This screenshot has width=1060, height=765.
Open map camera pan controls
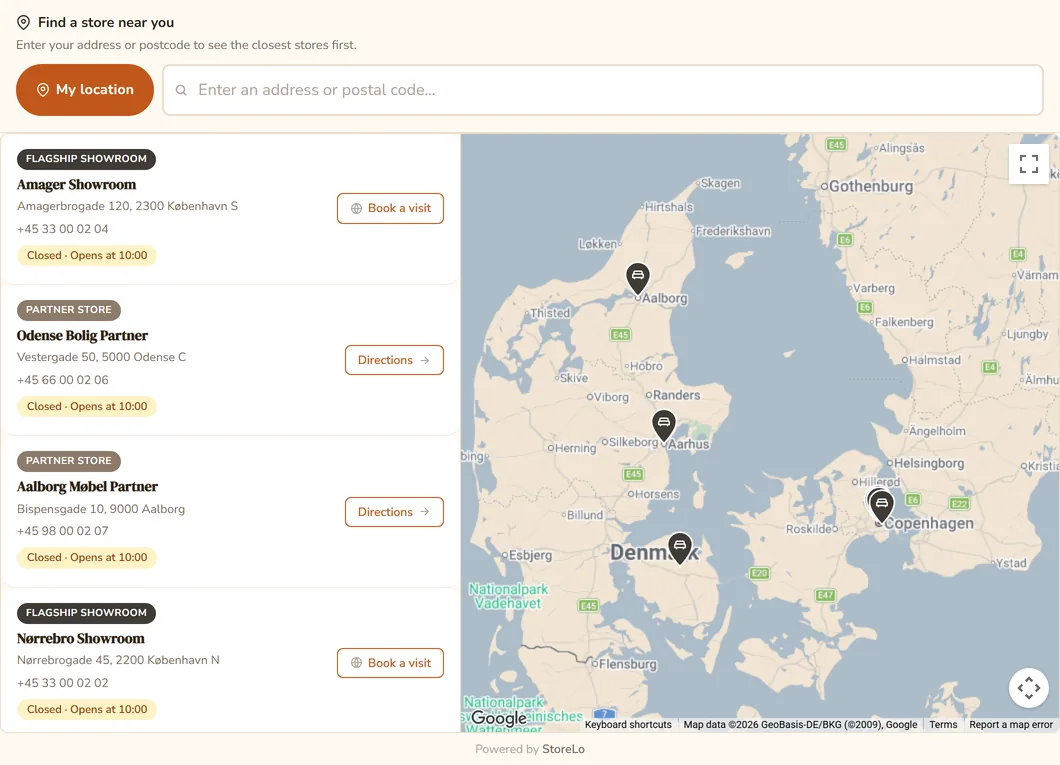1028,688
